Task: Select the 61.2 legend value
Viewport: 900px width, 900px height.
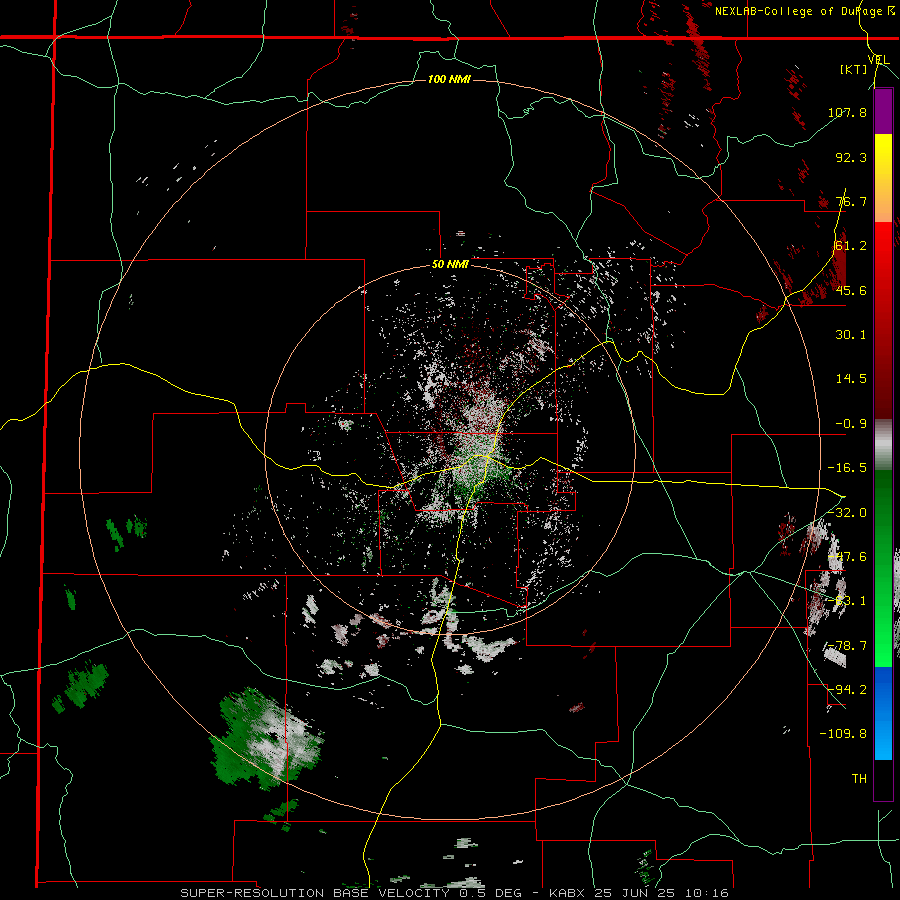Action: tap(851, 246)
